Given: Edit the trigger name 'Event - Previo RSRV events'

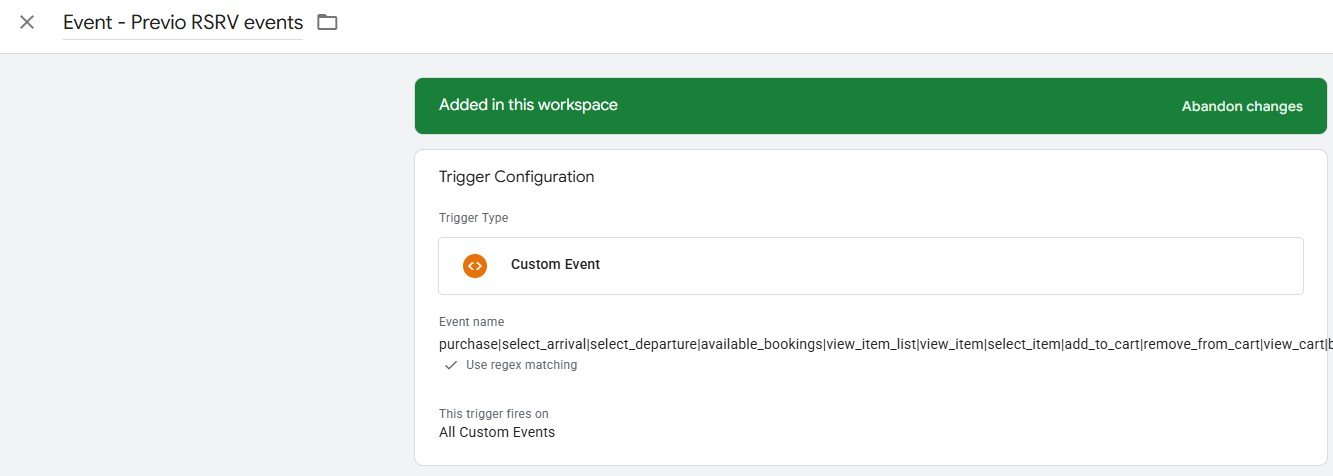Looking at the screenshot, I should [x=183, y=22].
